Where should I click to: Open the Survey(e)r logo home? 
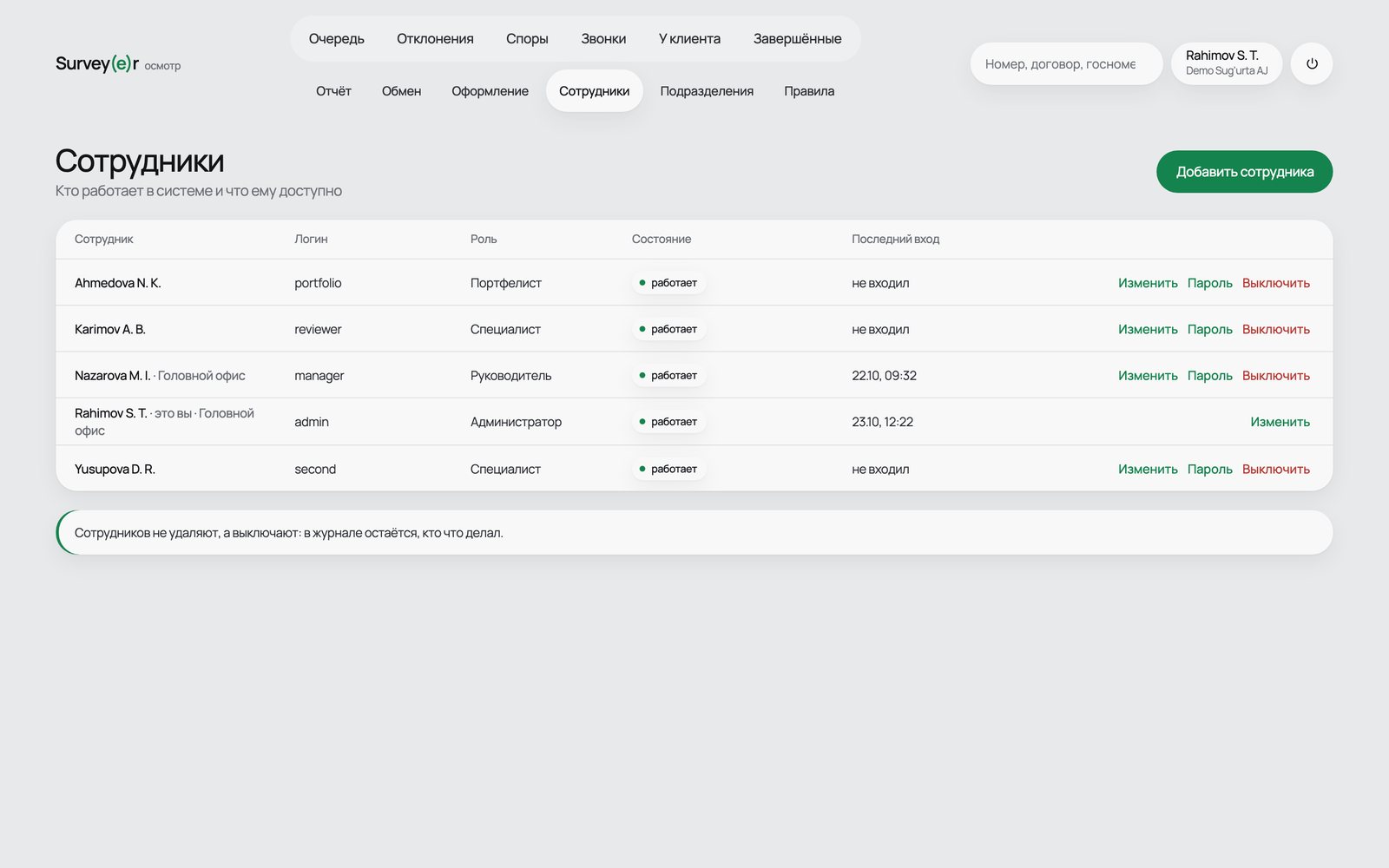[118, 63]
